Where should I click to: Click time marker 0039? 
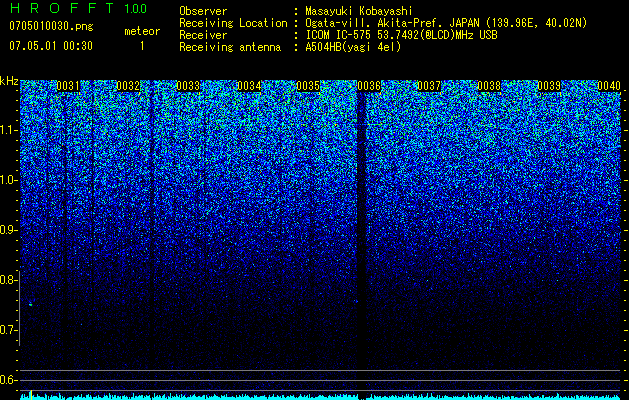[x=549, y=86]
